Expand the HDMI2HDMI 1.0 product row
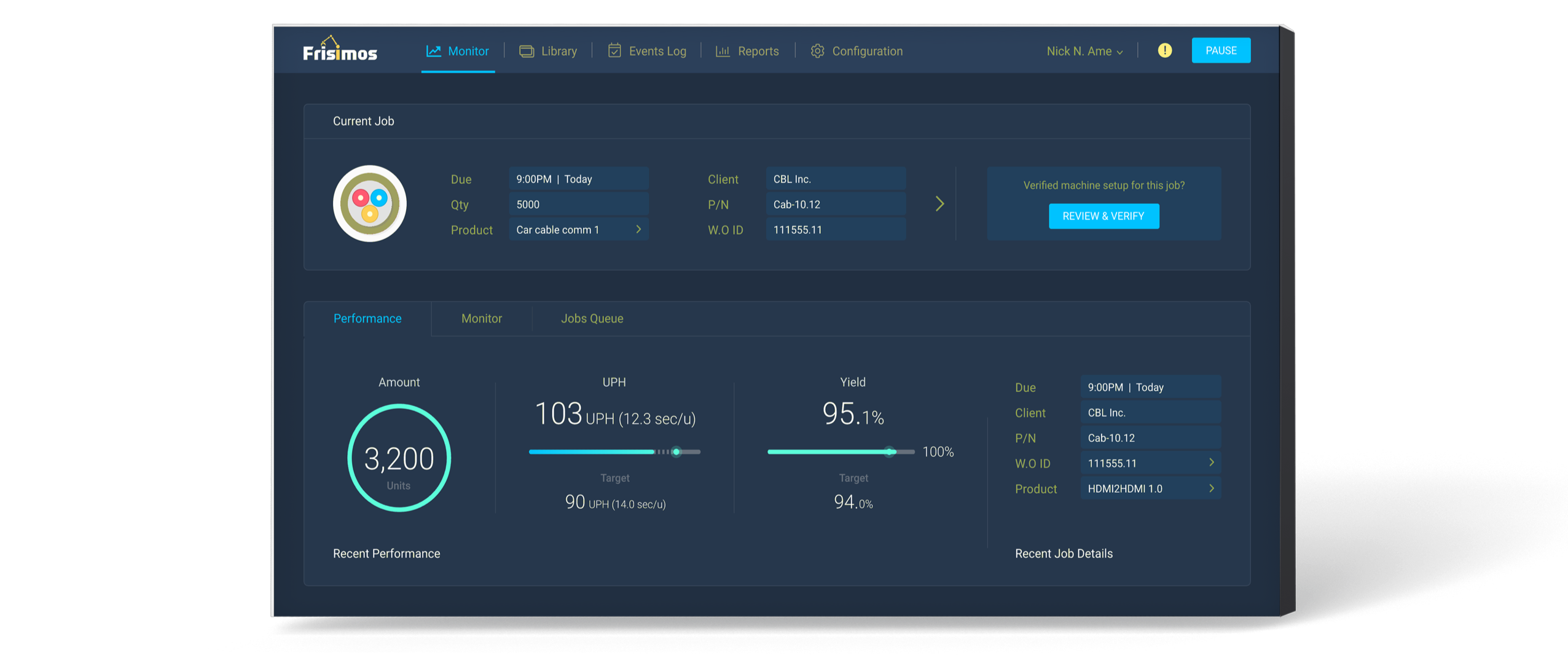 click(1211, 488)
